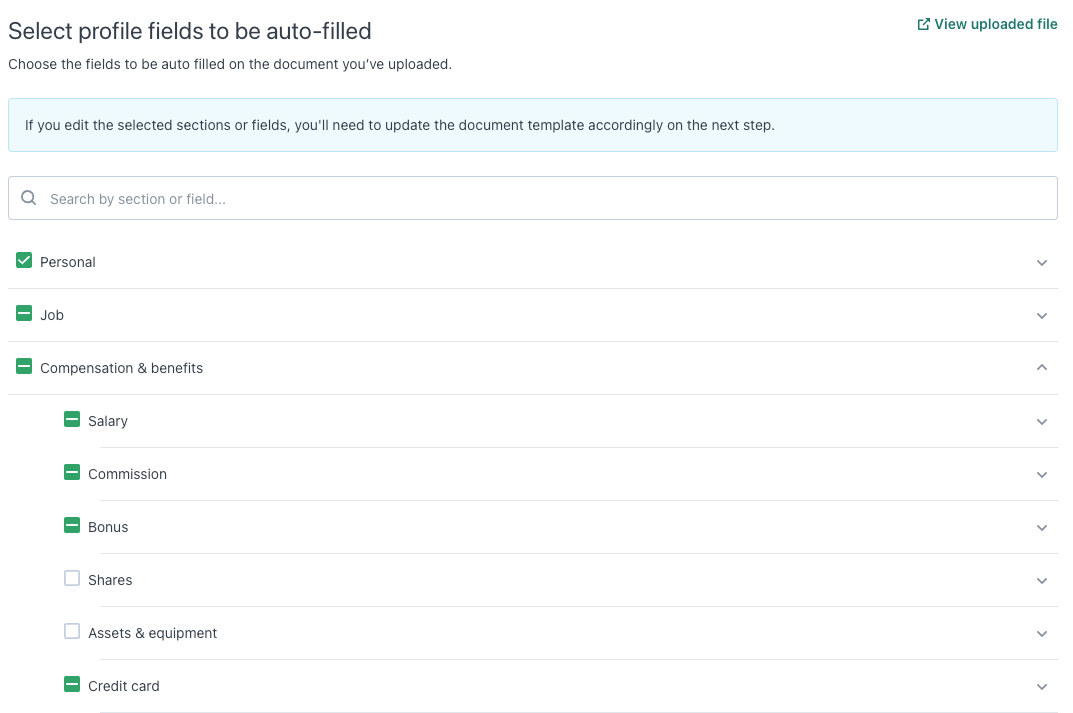Expand the Personal section
The height and width of the screenshot is (713, 1073).
point(1041,262)
